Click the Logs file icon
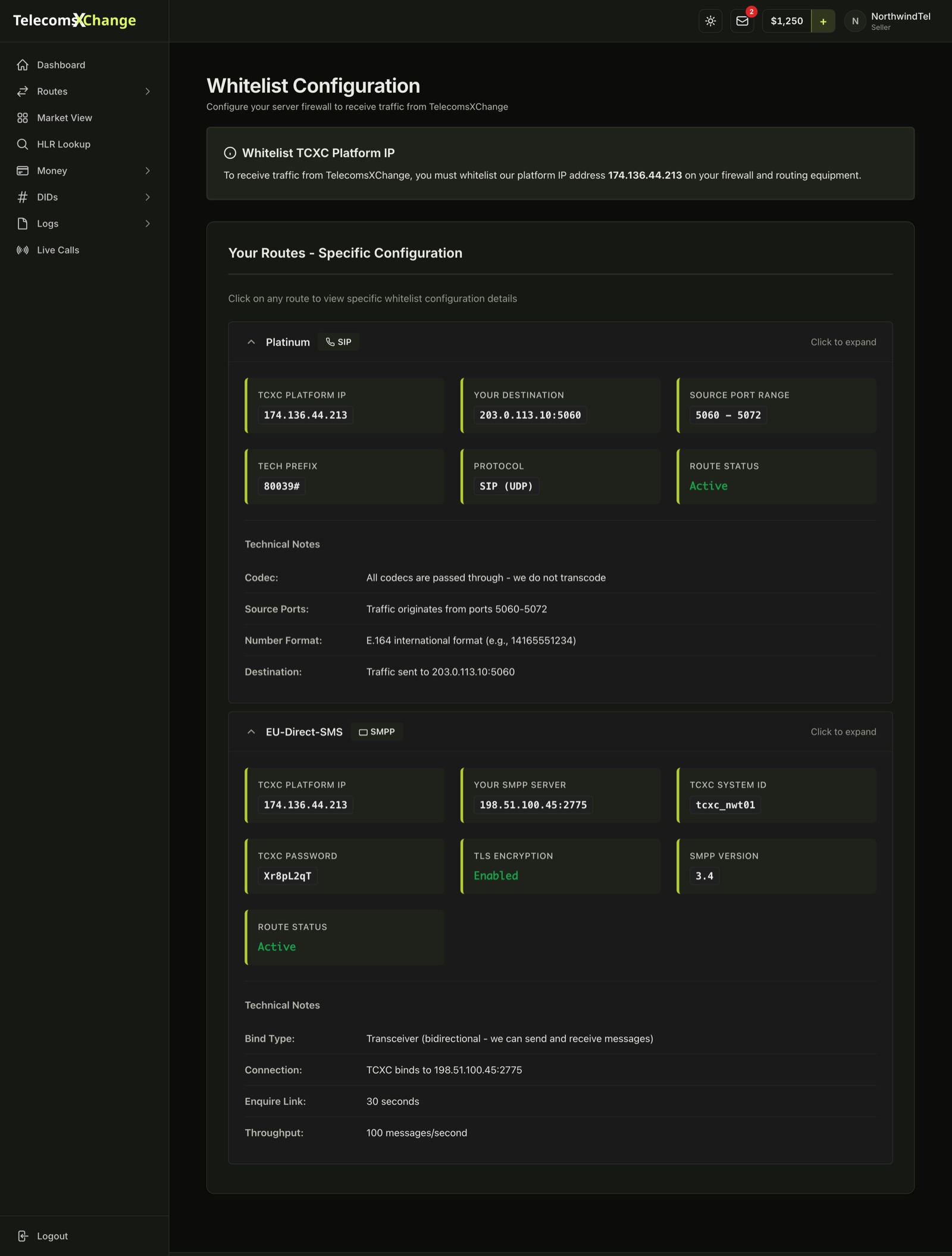Viewport: 952px width, 1256px height. tap(23, 224)
